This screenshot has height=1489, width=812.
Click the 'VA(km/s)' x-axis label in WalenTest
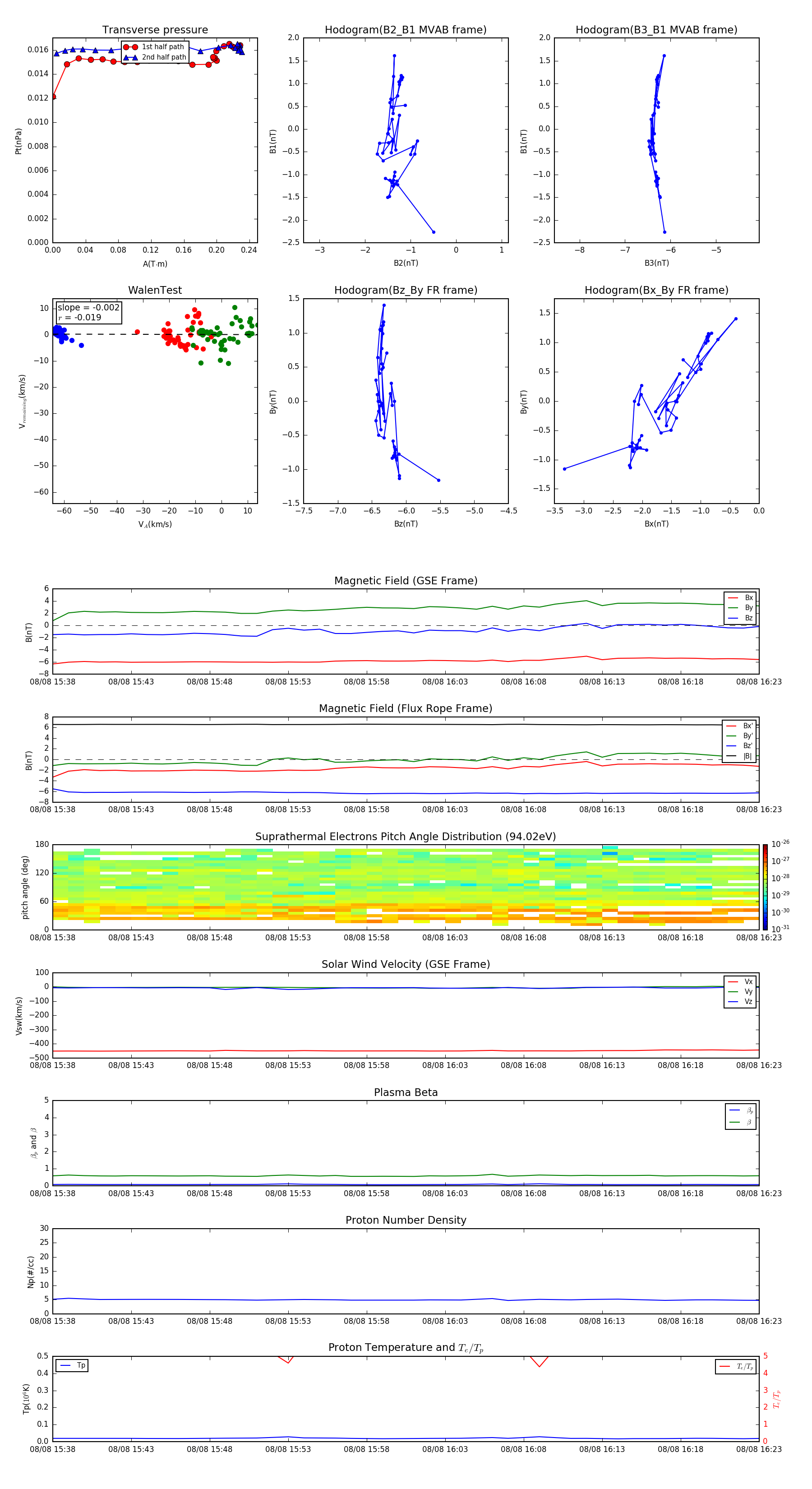pos(155,524)
